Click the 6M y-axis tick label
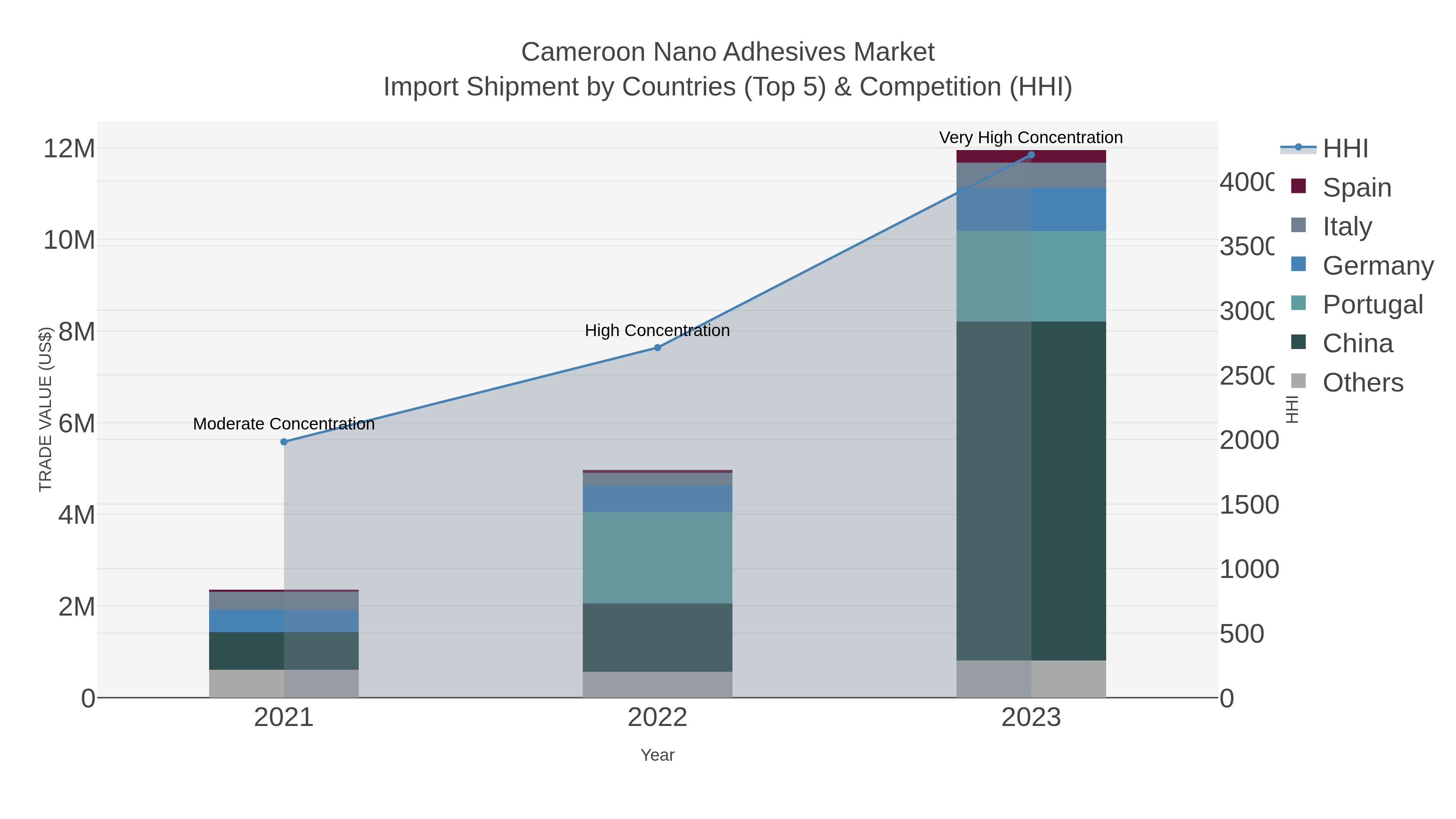This screenshot has height=819, width=1456. 76,423
